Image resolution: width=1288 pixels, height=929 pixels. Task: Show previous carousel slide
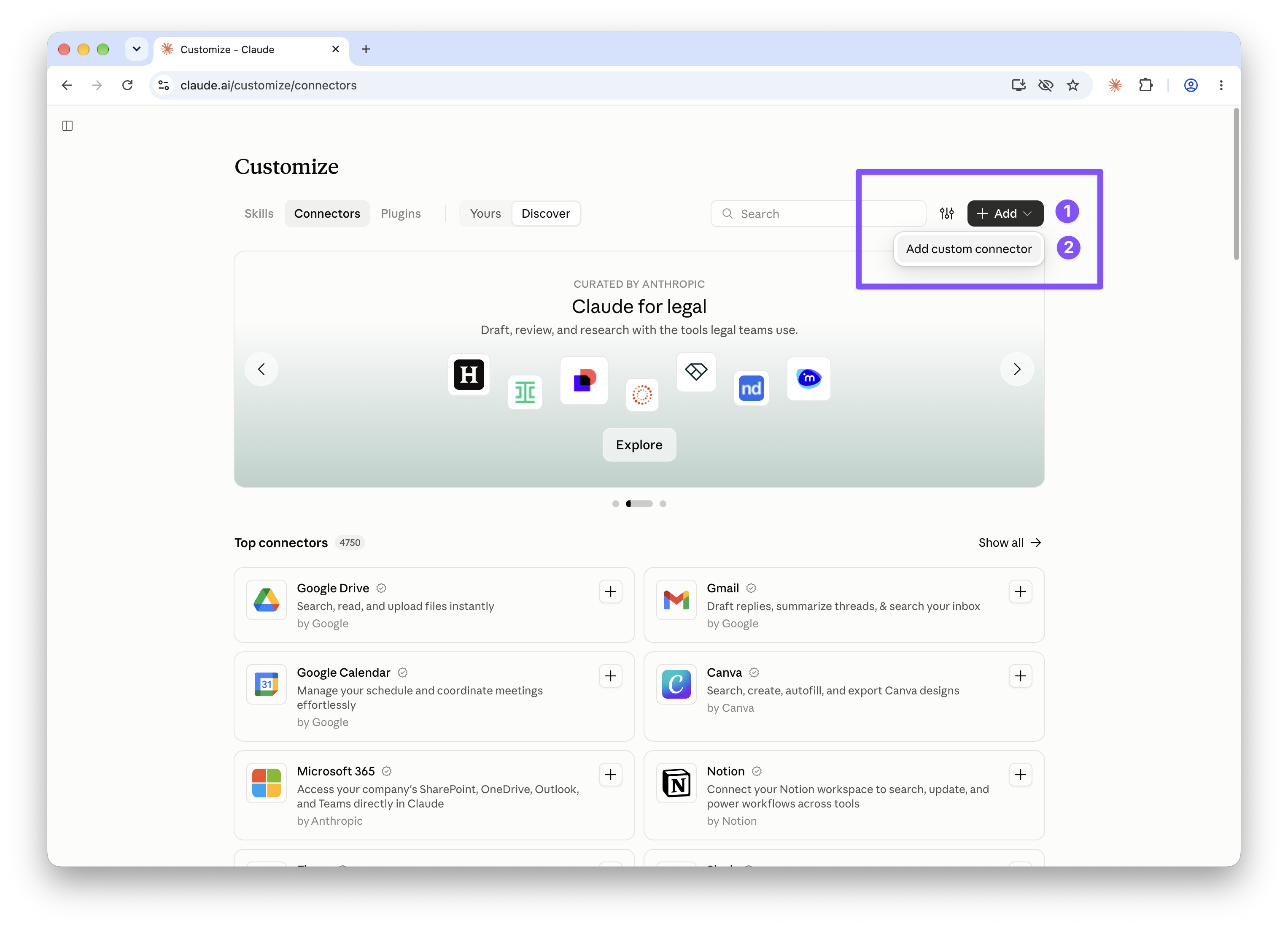(x=261, y=369)
